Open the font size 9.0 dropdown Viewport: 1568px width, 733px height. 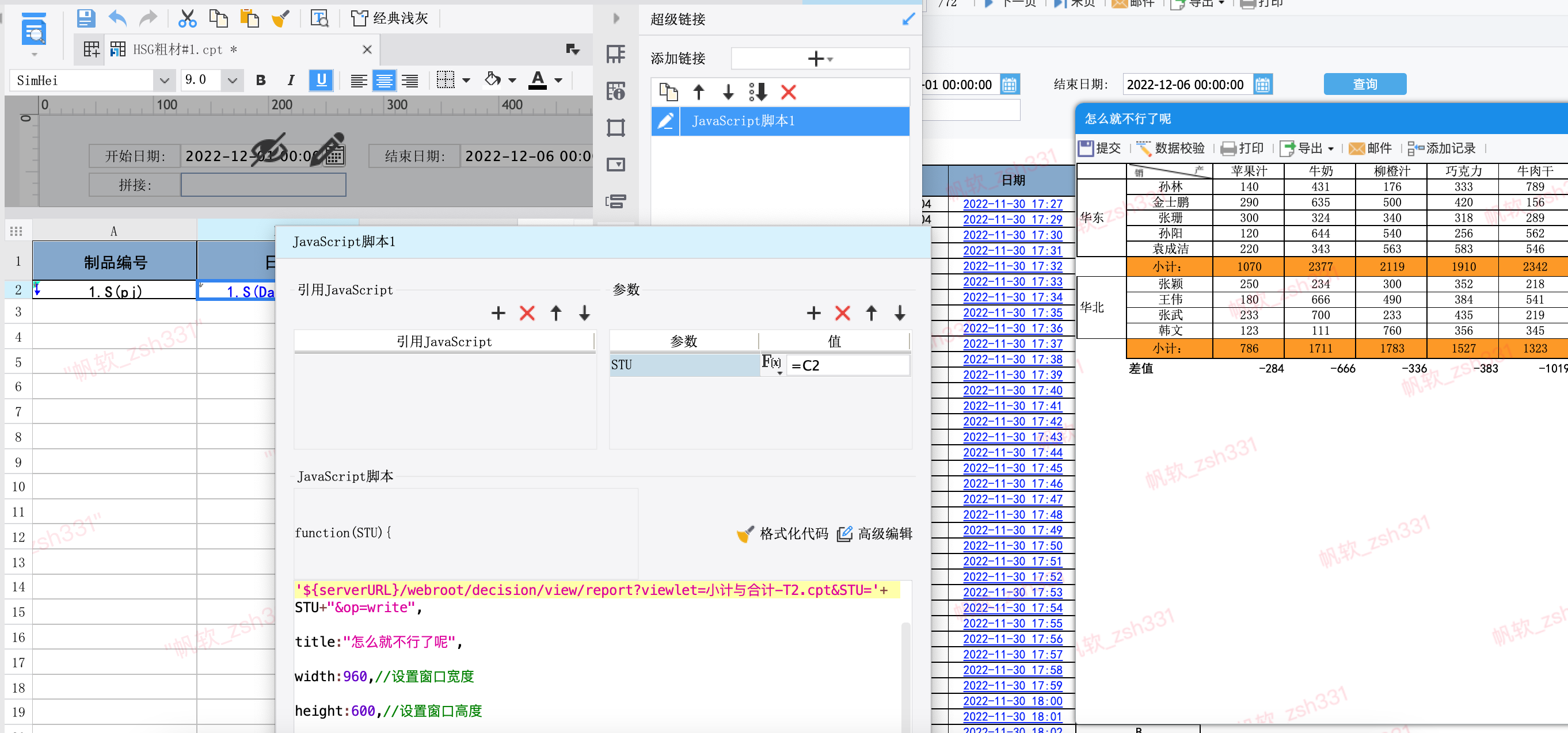[232, 81]
